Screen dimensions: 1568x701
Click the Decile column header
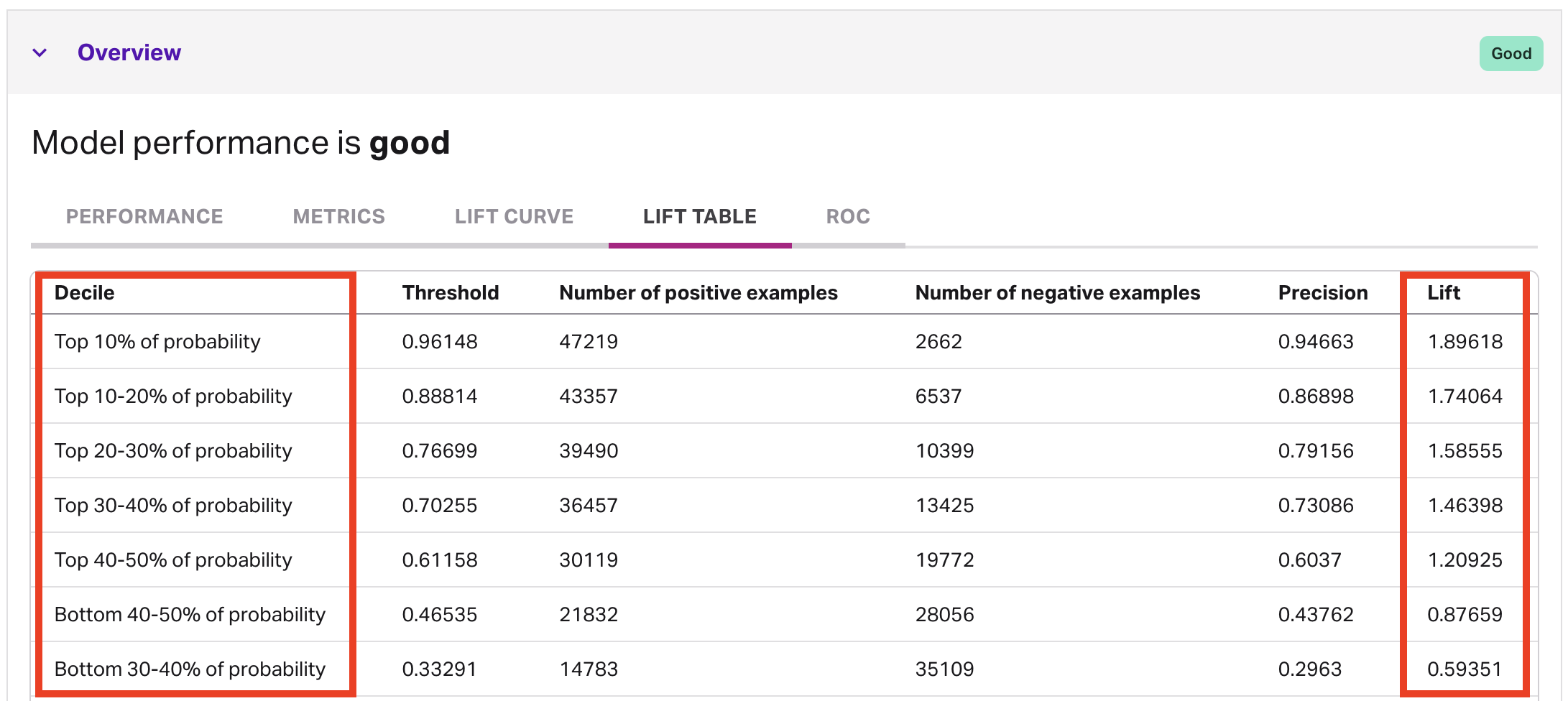pyautogui.click(x=85, y=292)
